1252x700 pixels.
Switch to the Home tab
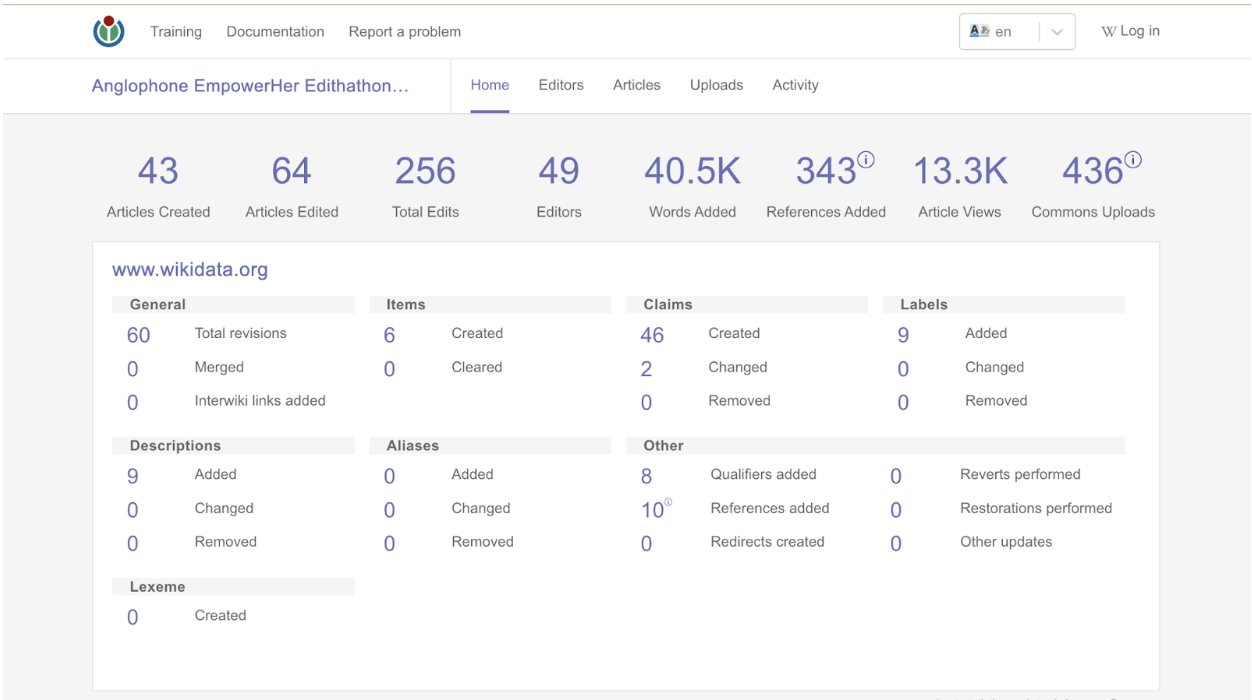tap(490, 85)
